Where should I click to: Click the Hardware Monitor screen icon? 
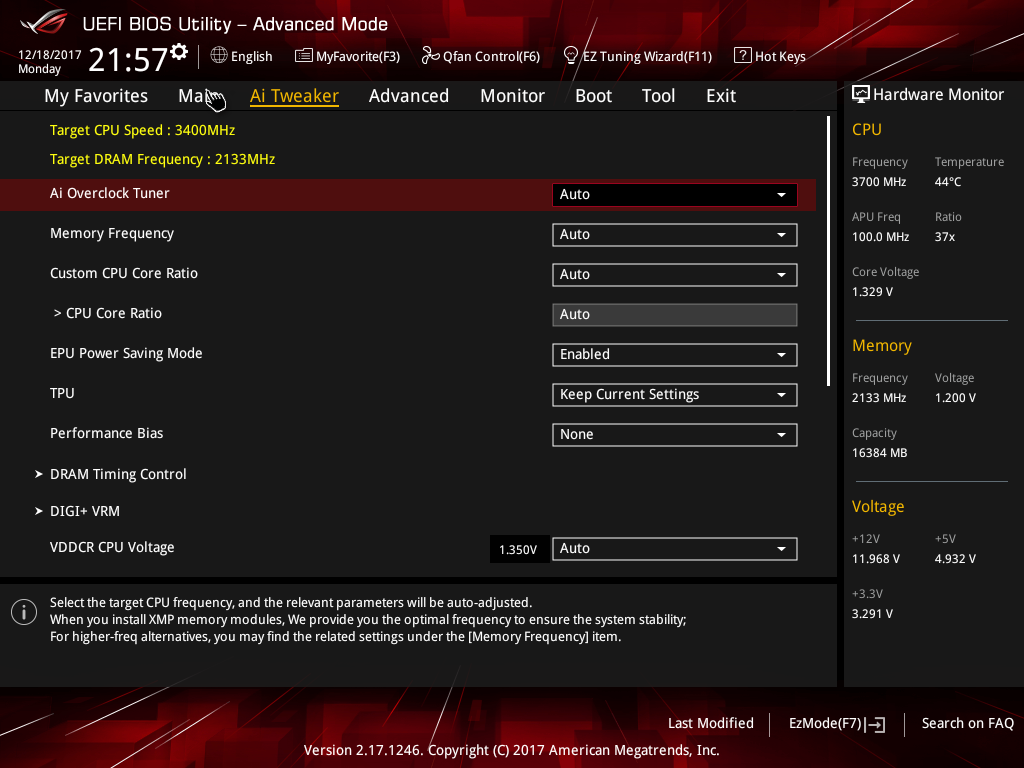pos(861,95)
